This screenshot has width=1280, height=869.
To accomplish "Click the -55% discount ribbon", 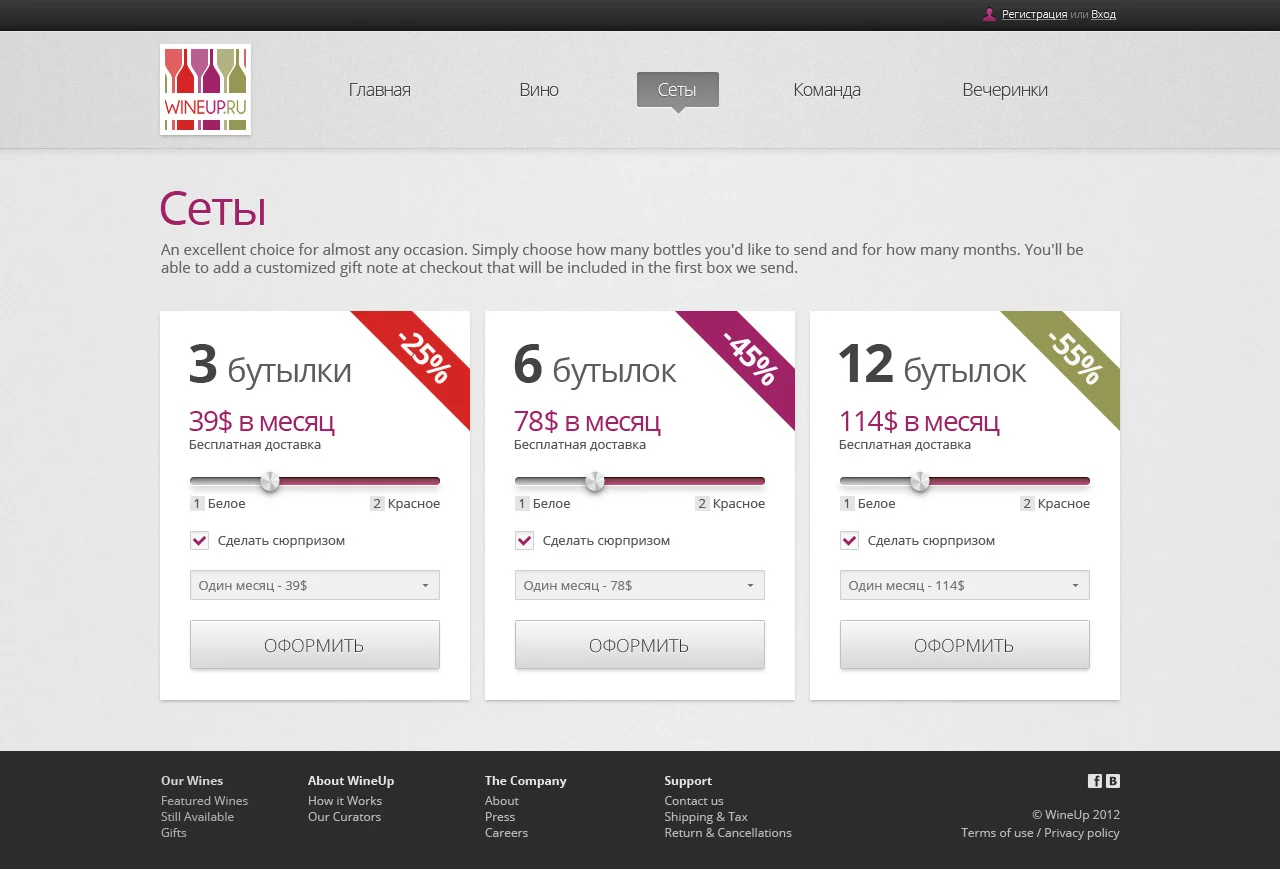I will point(1075,357).
